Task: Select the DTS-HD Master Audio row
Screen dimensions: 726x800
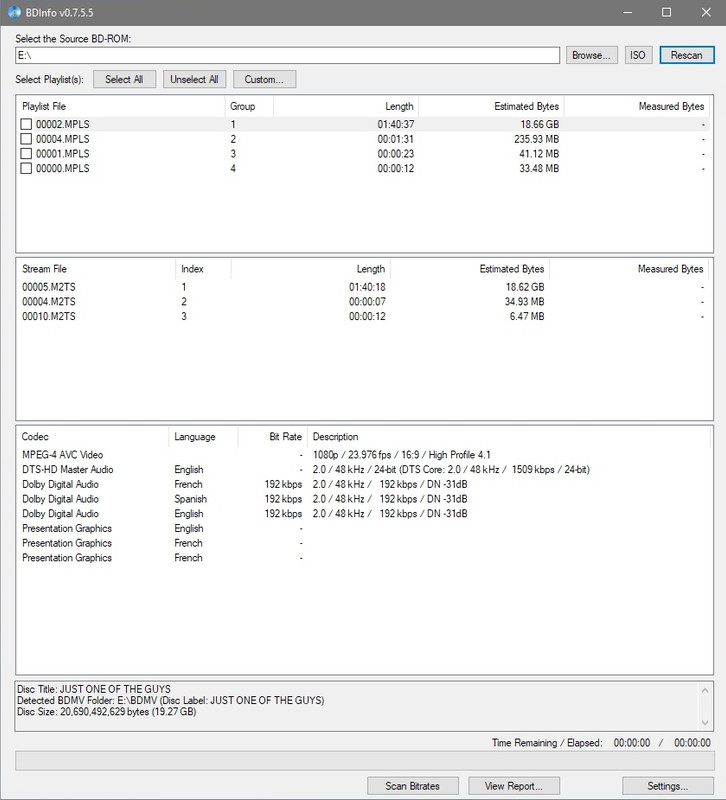Action: (x=364, y=469)
